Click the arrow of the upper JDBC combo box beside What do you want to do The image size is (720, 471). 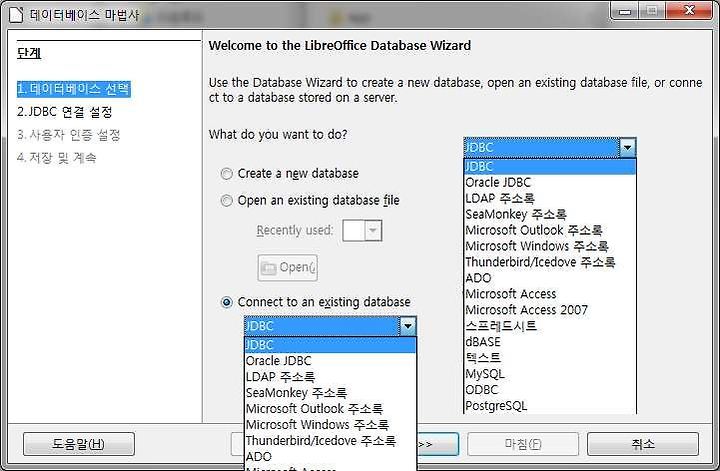point(627,148)
